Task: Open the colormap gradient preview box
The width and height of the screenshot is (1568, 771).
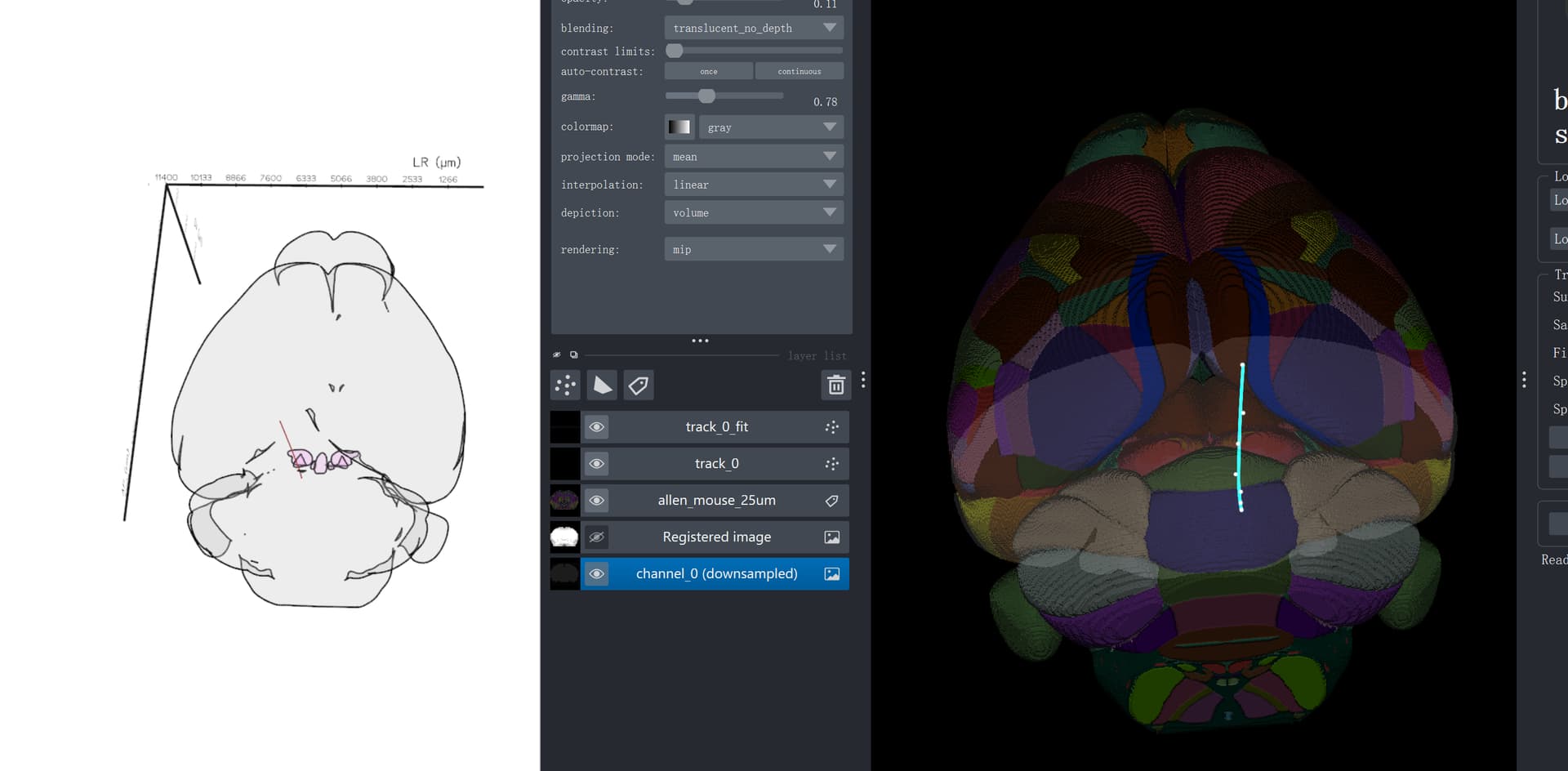Action: click(x=678, y=127)
